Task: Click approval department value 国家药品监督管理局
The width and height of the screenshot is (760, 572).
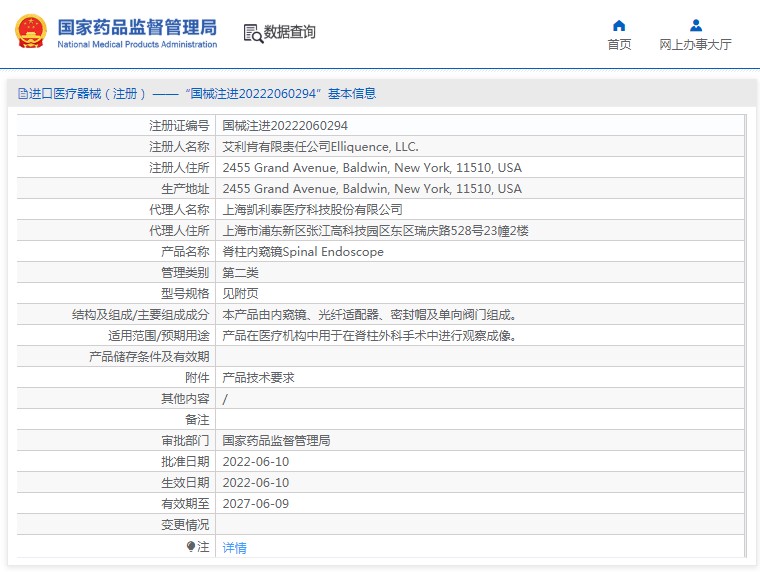Action: pyautogui.click(x=276, y=441)
